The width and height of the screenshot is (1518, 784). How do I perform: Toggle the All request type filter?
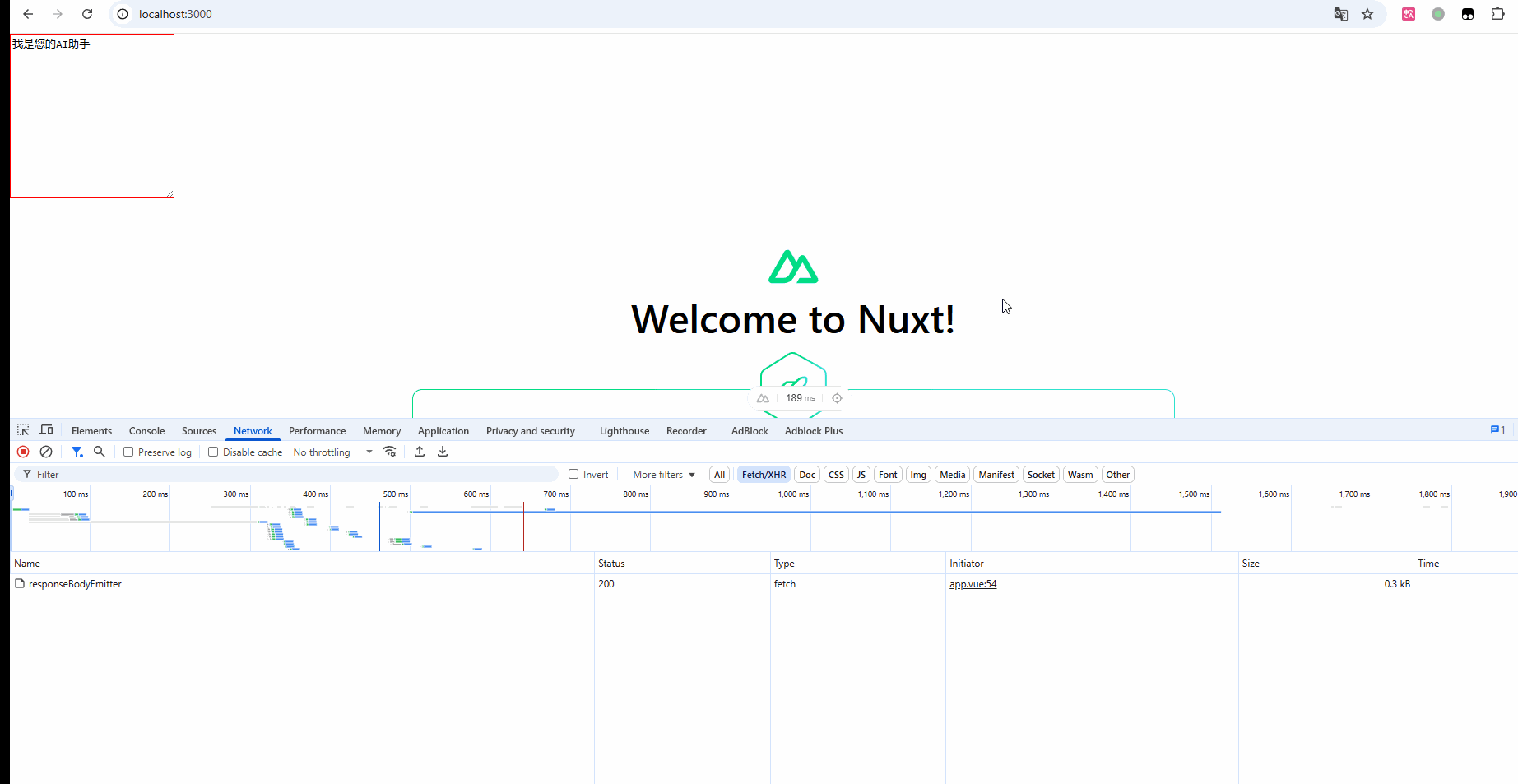[719, 475]
